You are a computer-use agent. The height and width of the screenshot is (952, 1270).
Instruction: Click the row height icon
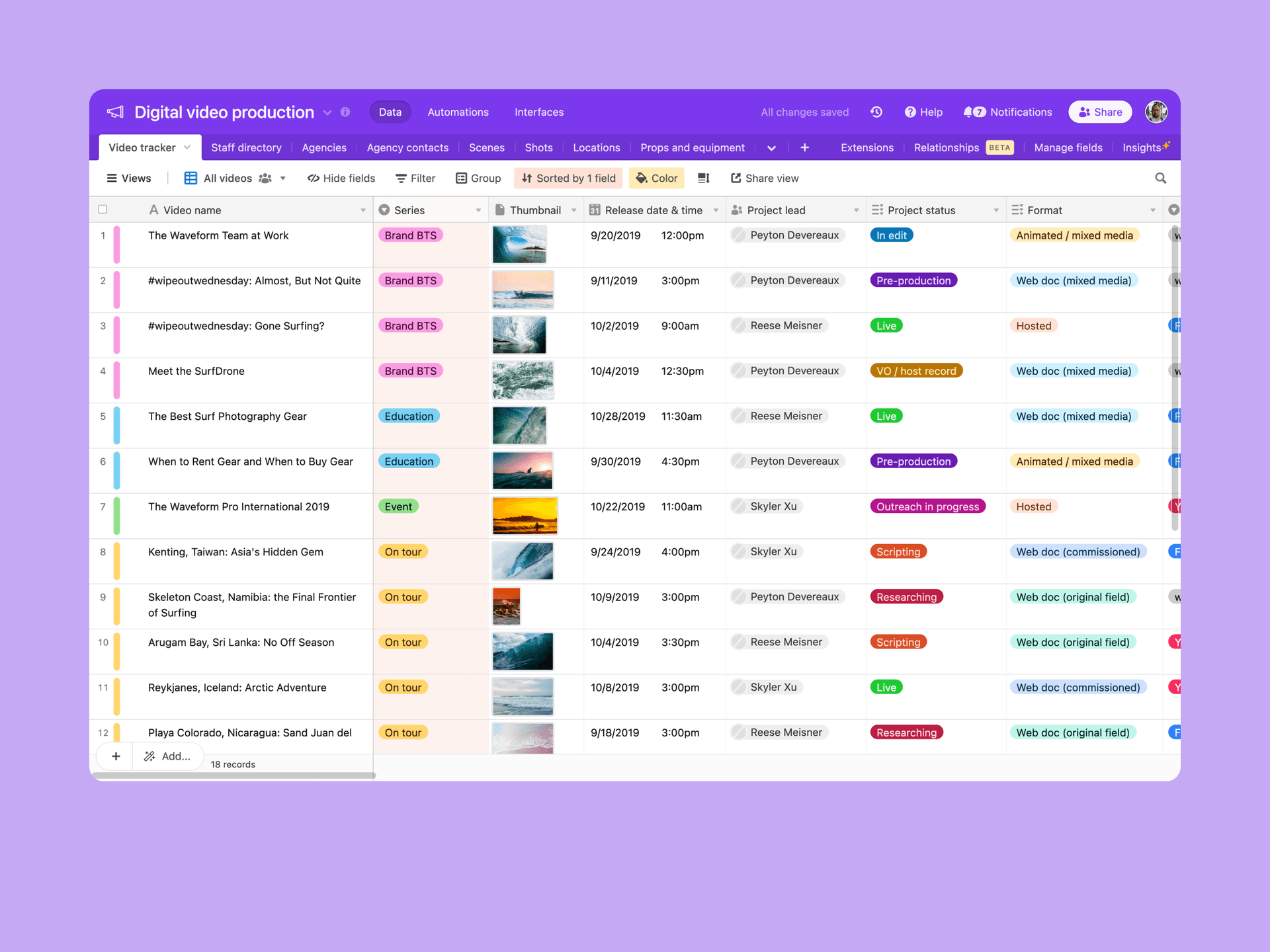click(x=703, y=178)
